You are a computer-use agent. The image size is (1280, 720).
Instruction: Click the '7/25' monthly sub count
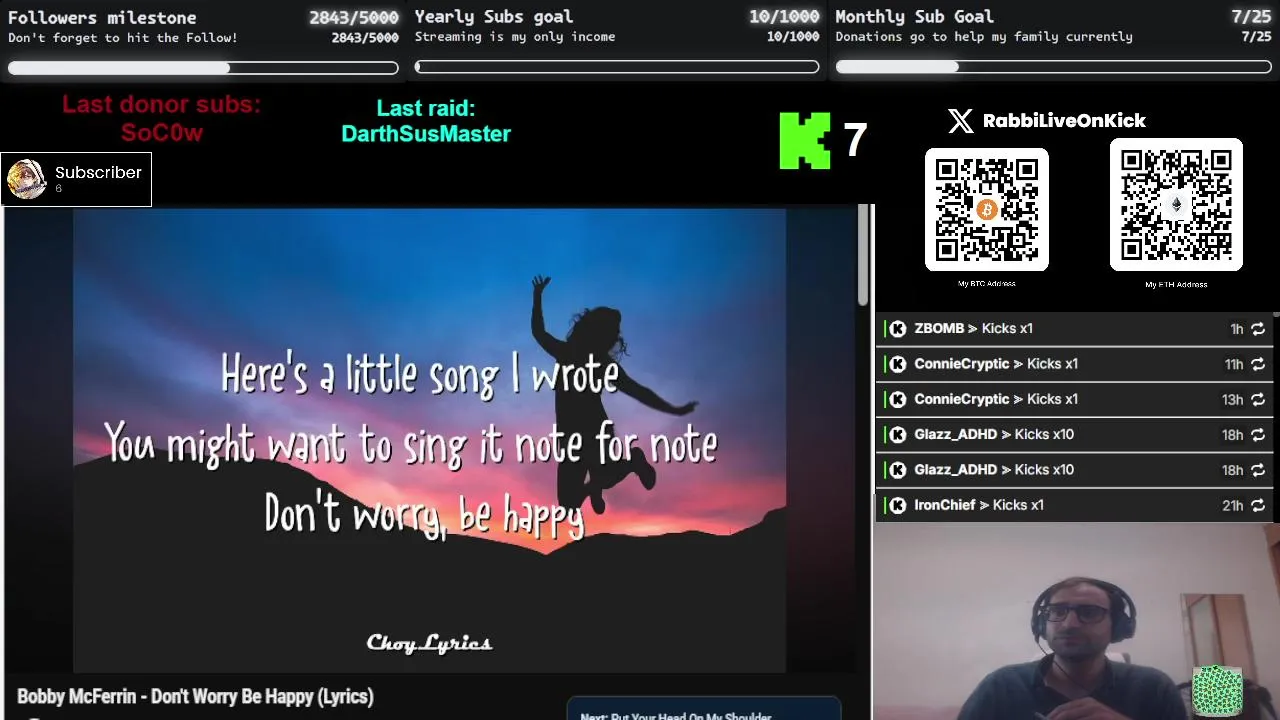point(1251,17)
